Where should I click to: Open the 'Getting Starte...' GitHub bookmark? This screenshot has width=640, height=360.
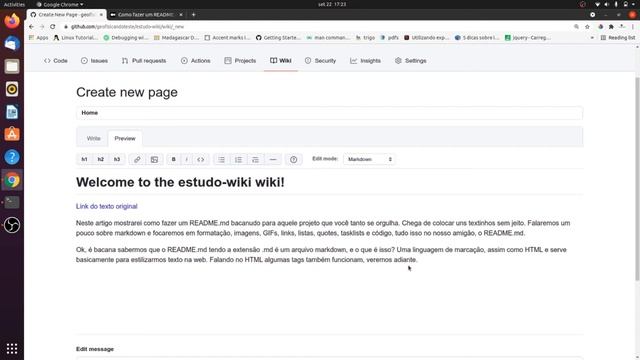point(278,38)
